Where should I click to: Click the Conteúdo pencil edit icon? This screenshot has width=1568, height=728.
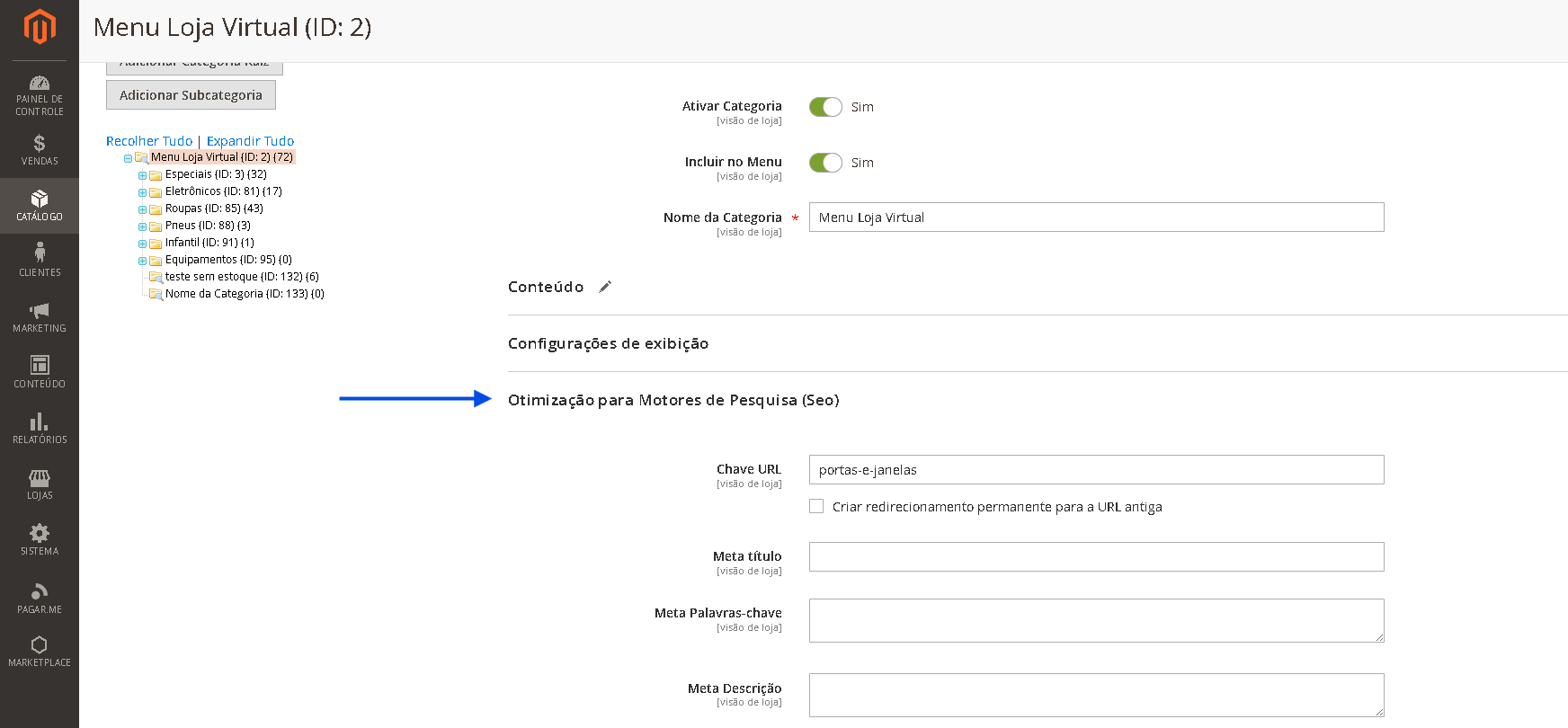pyautogui.click(x=605, y=287)
